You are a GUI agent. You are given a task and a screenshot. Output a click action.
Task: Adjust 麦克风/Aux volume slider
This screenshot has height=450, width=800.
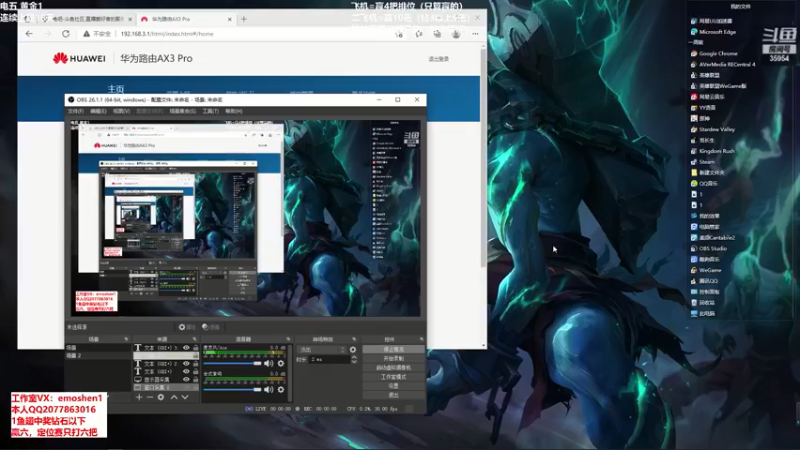coord(233,363)
